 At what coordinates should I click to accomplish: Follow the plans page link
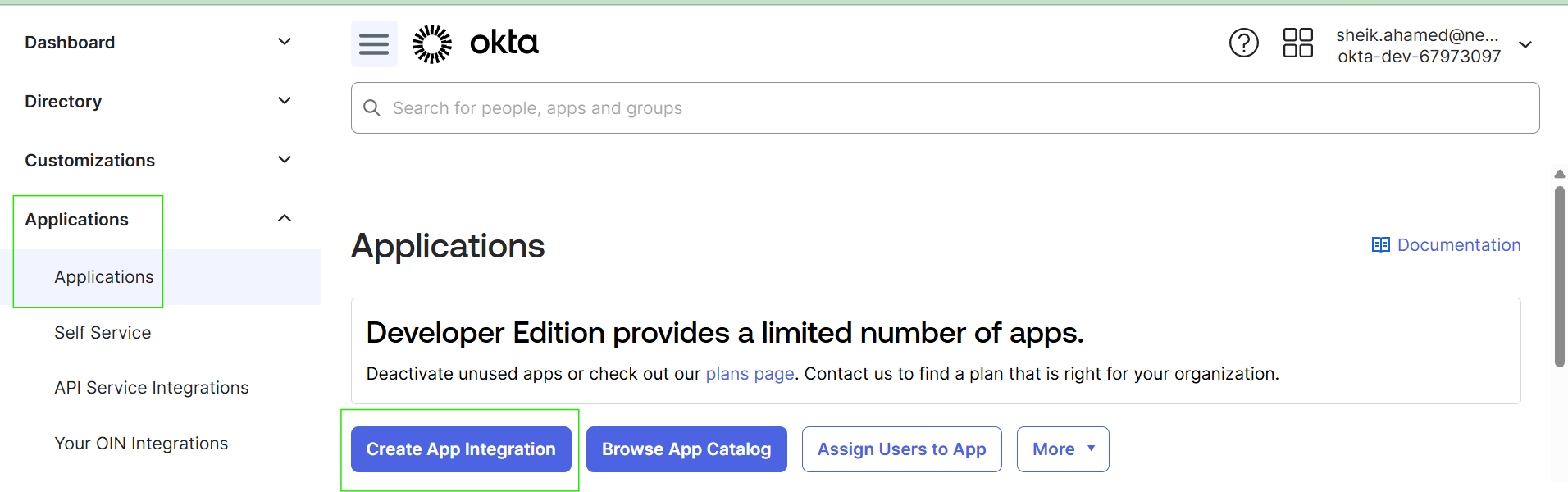click(750, 374)
